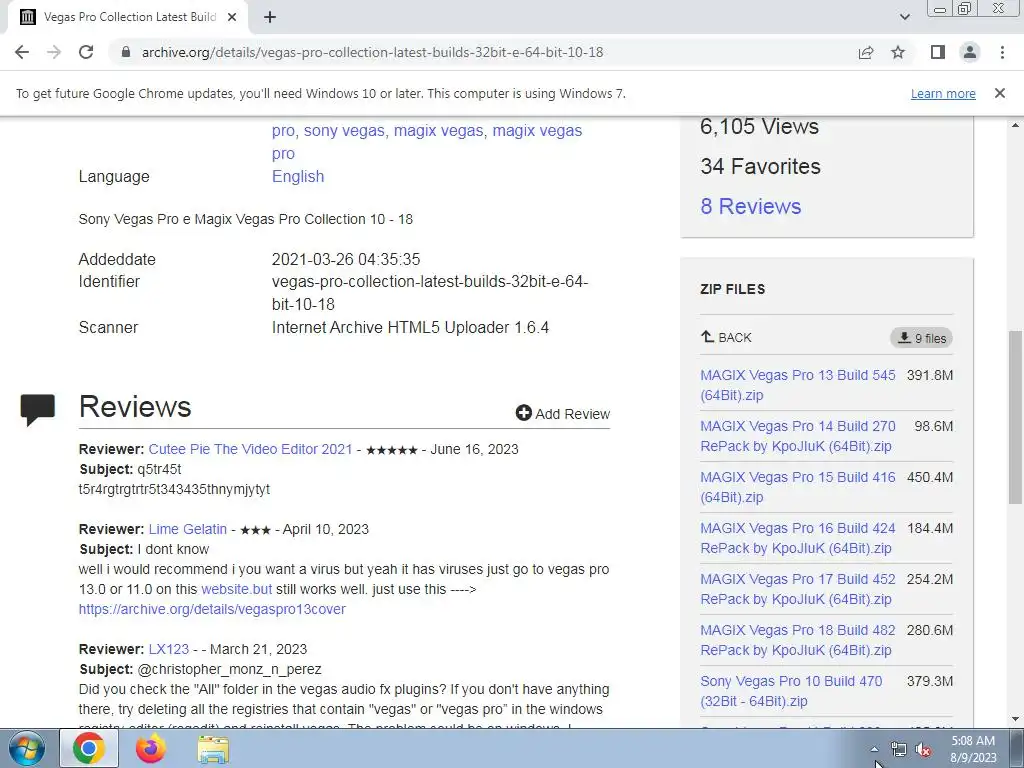
Task: Open the Chrome side panel
Action: pos(938,52)
